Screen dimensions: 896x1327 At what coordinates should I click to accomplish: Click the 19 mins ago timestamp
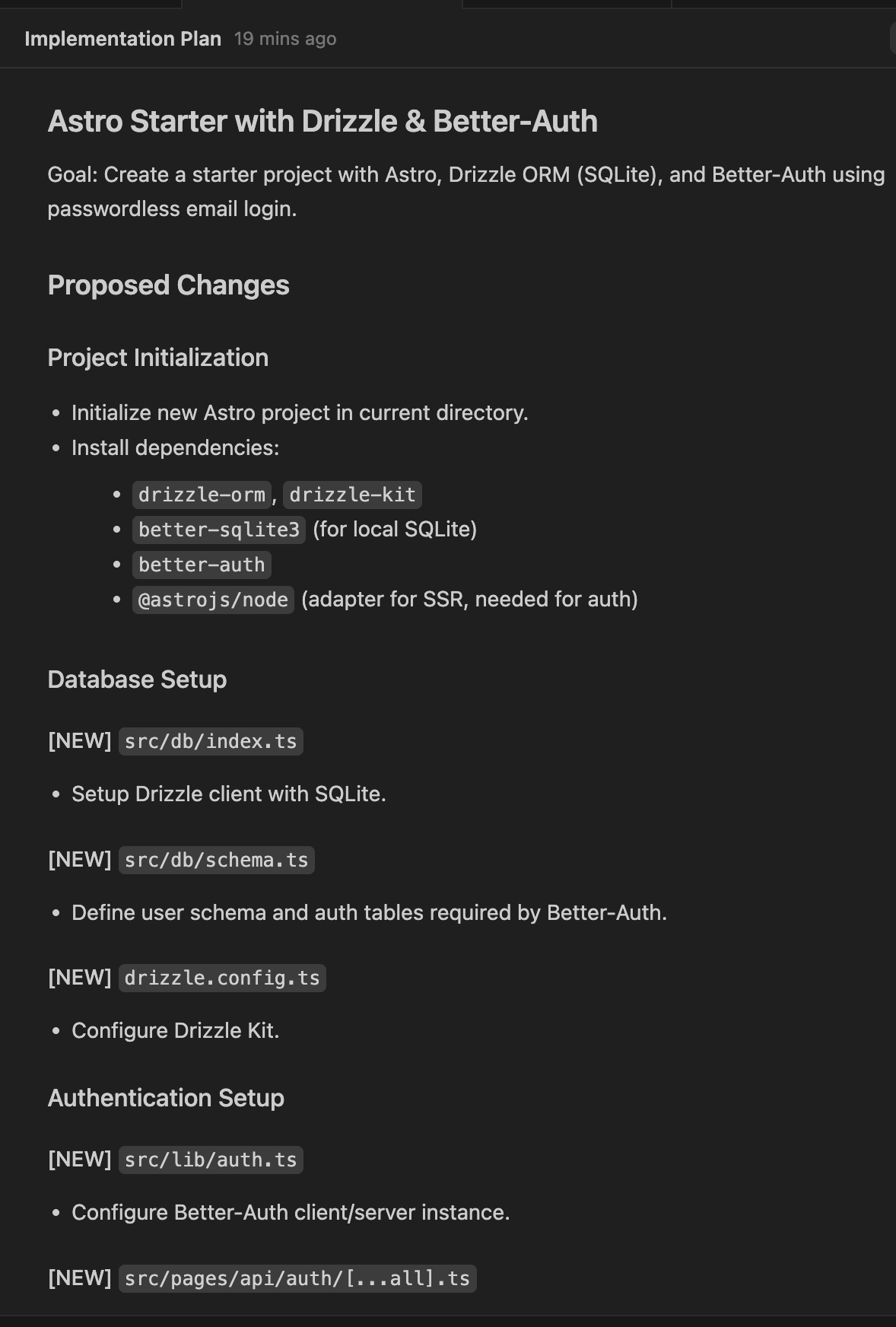[285, 39]
